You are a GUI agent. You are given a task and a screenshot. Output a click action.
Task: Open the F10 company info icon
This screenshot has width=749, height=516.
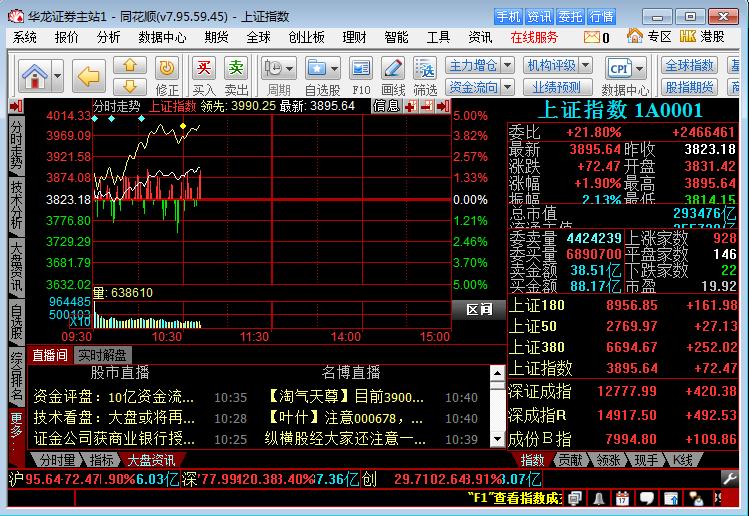tap(361, 68)
